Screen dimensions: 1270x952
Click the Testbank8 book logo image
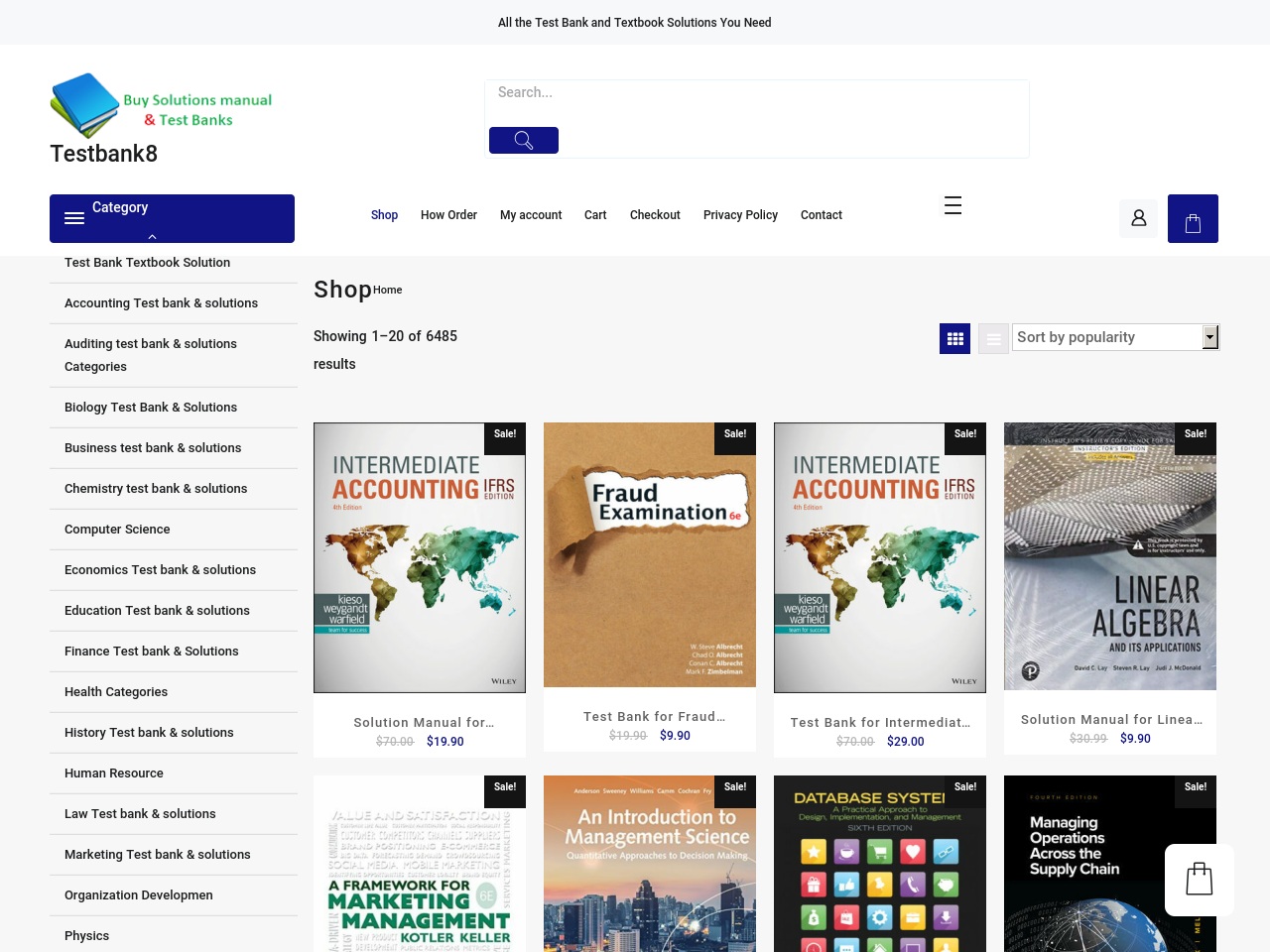[x=162, y=105]
